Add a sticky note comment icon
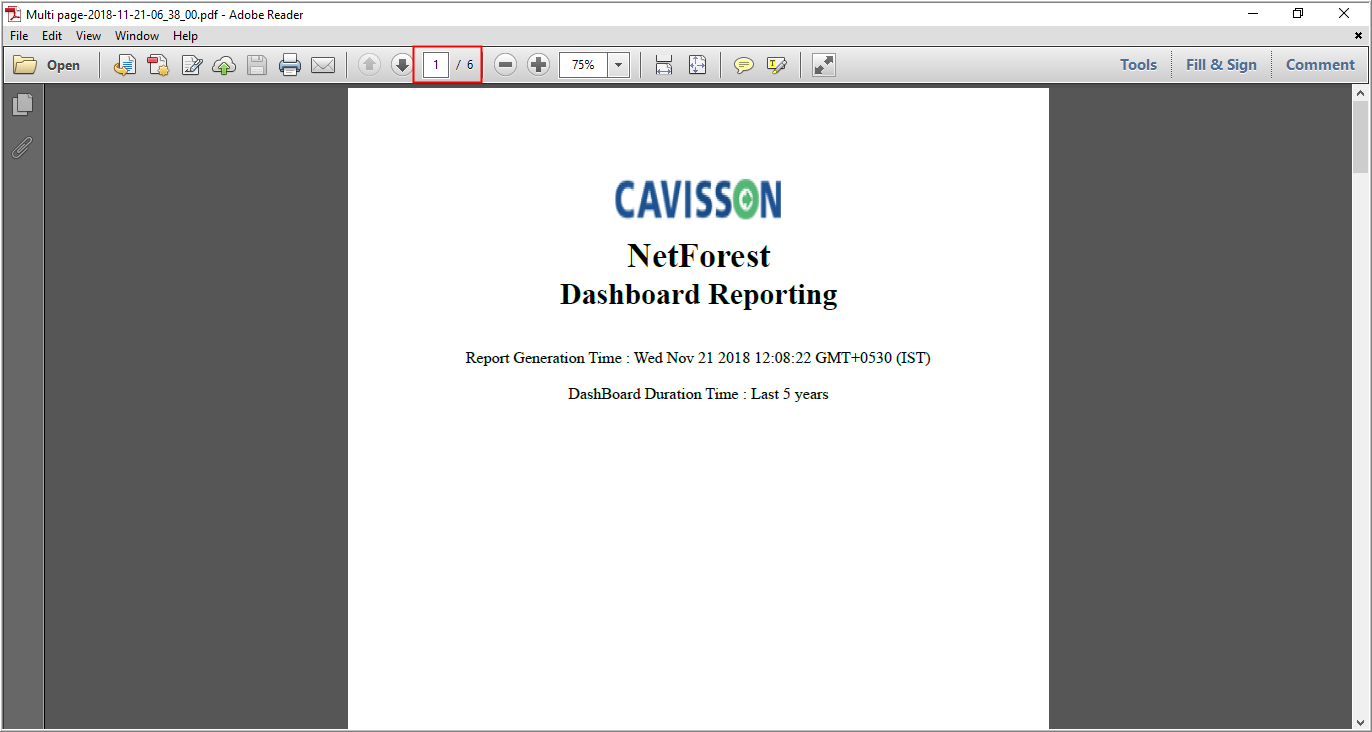The height and width of the screenshot is (732, 1372). point(744,65)
